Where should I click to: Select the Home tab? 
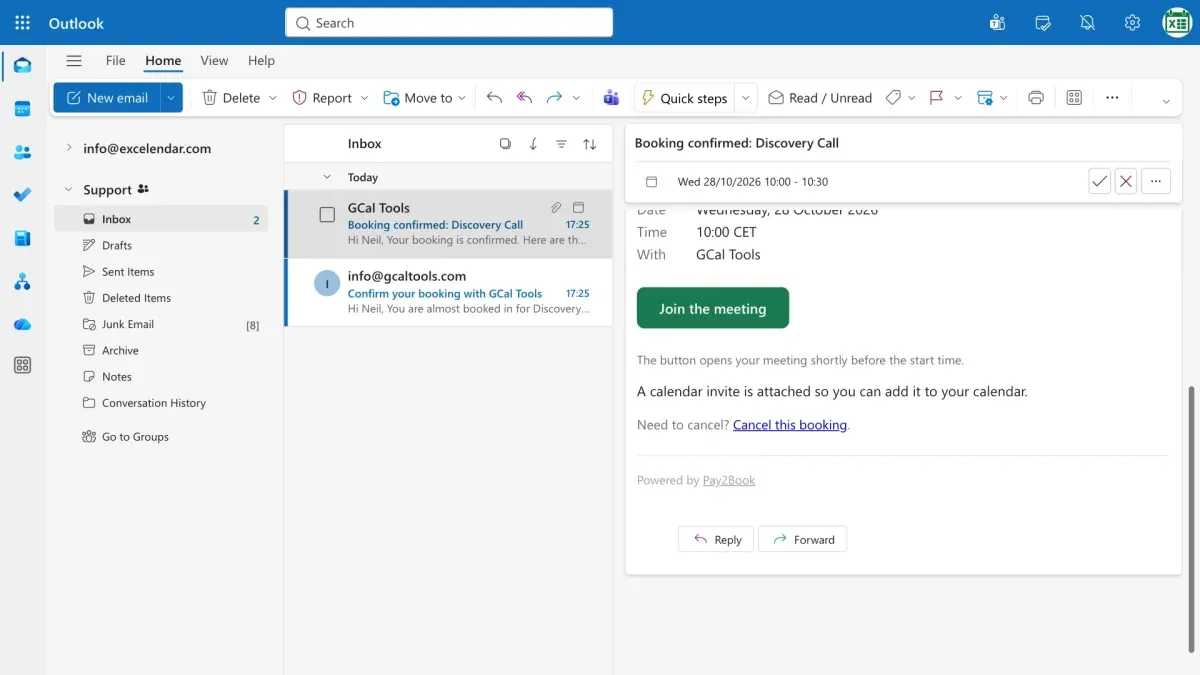pyautogui.click(x=163, y=60)
